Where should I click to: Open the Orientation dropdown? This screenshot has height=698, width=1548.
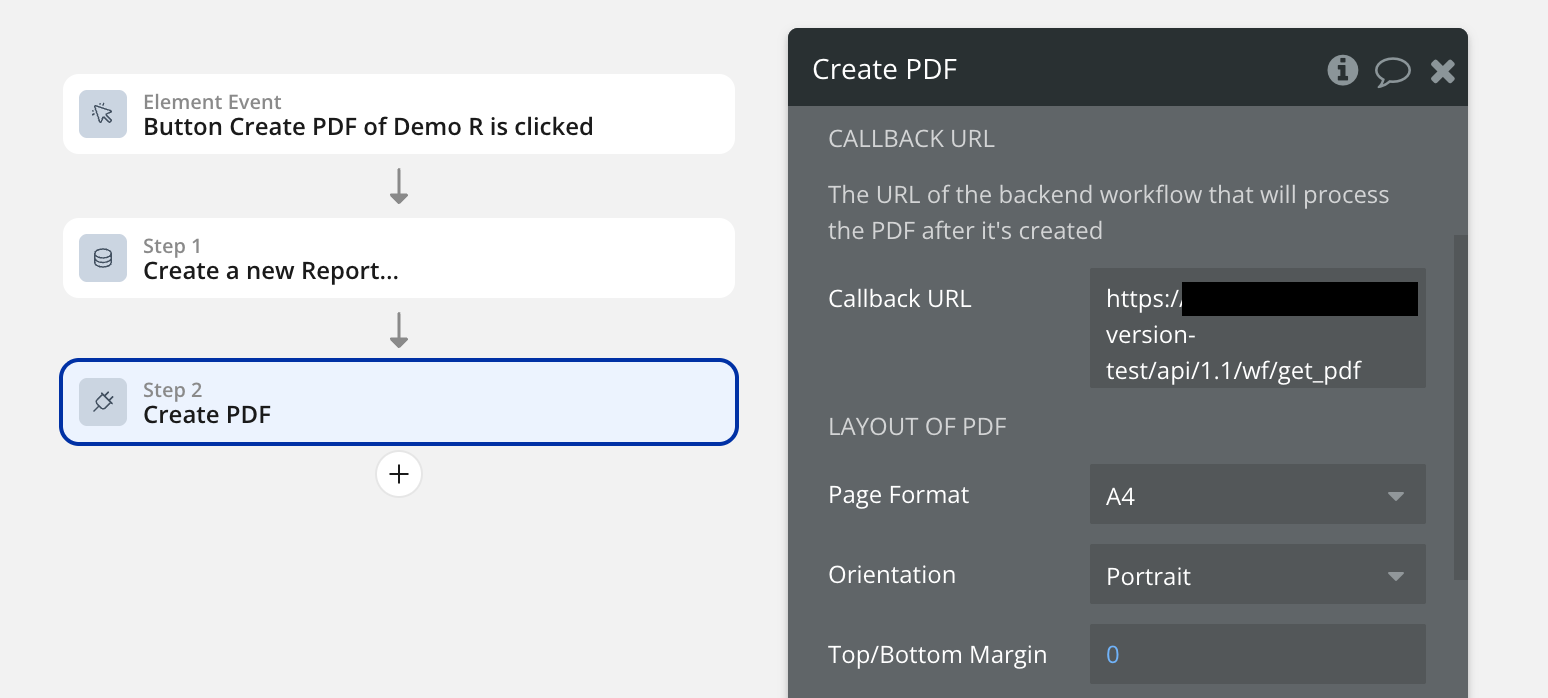pyautogui.click(x=1257, y=575)
